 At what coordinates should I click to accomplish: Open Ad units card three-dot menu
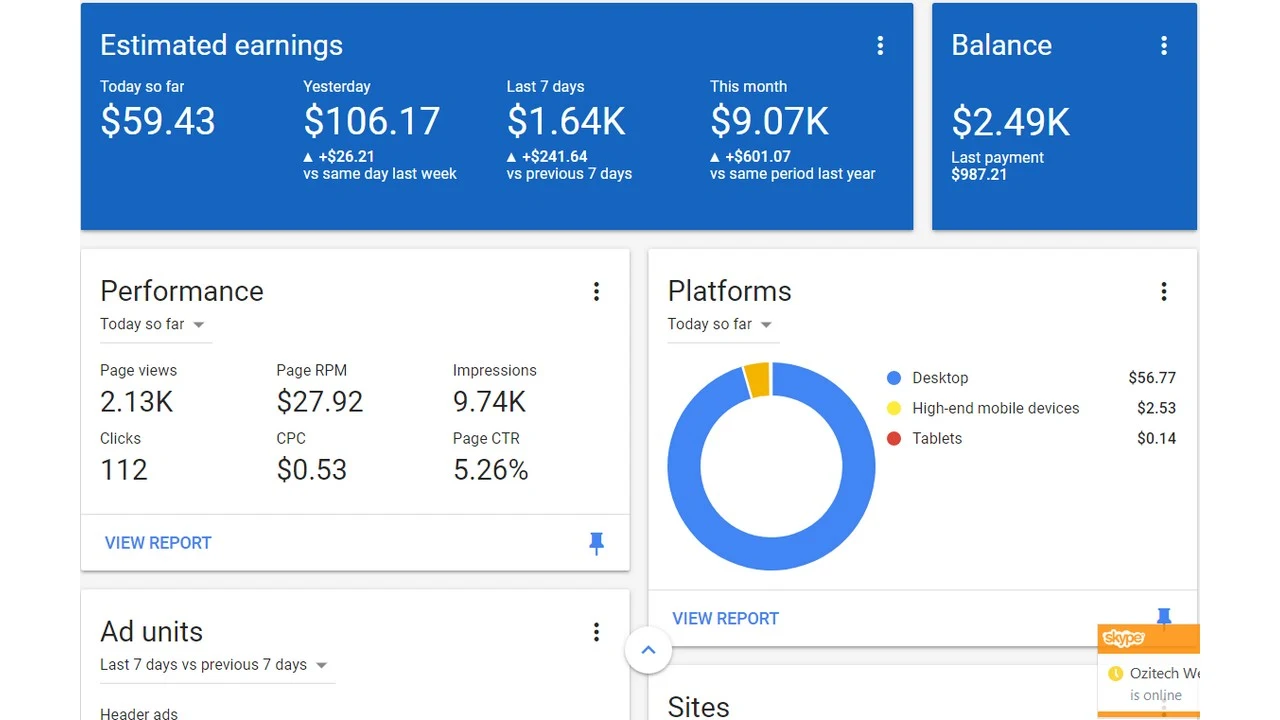click(x=596, y=632)
